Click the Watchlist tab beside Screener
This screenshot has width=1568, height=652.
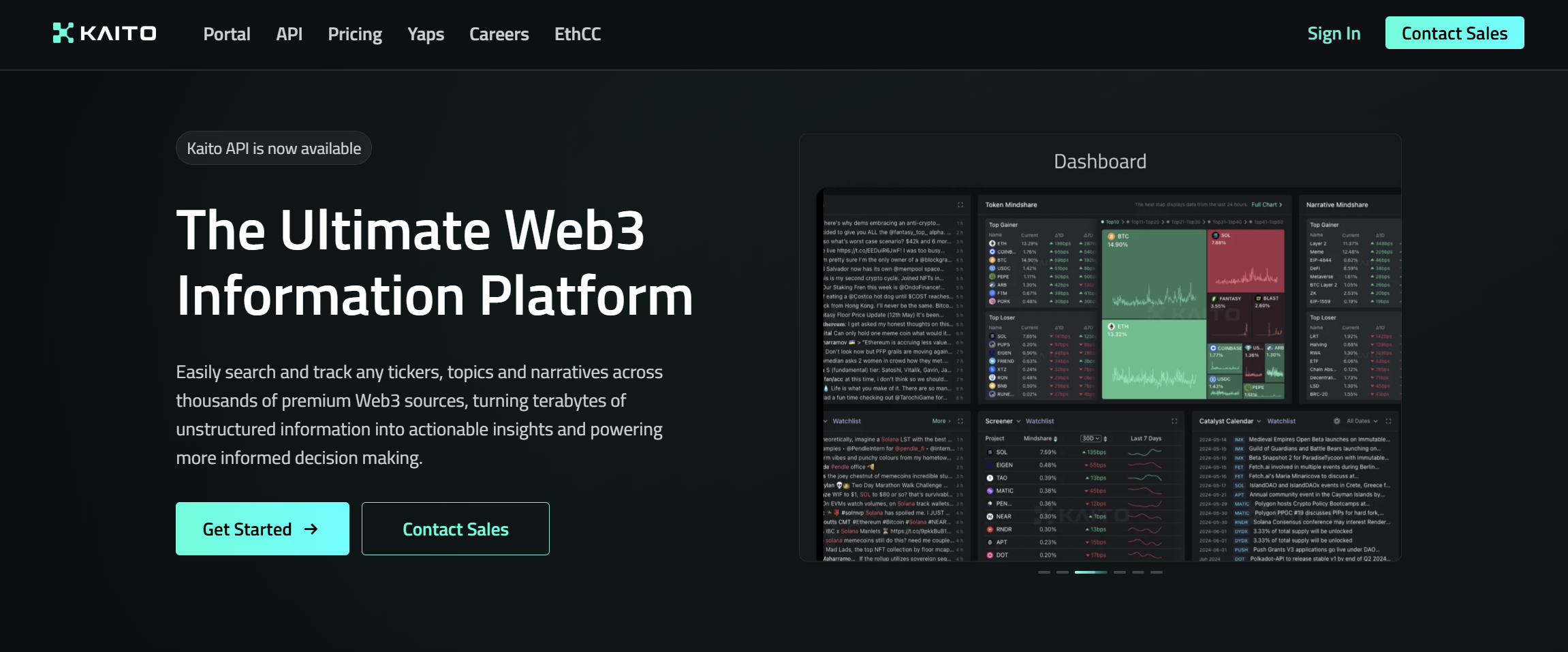[x=1039, y=421]
